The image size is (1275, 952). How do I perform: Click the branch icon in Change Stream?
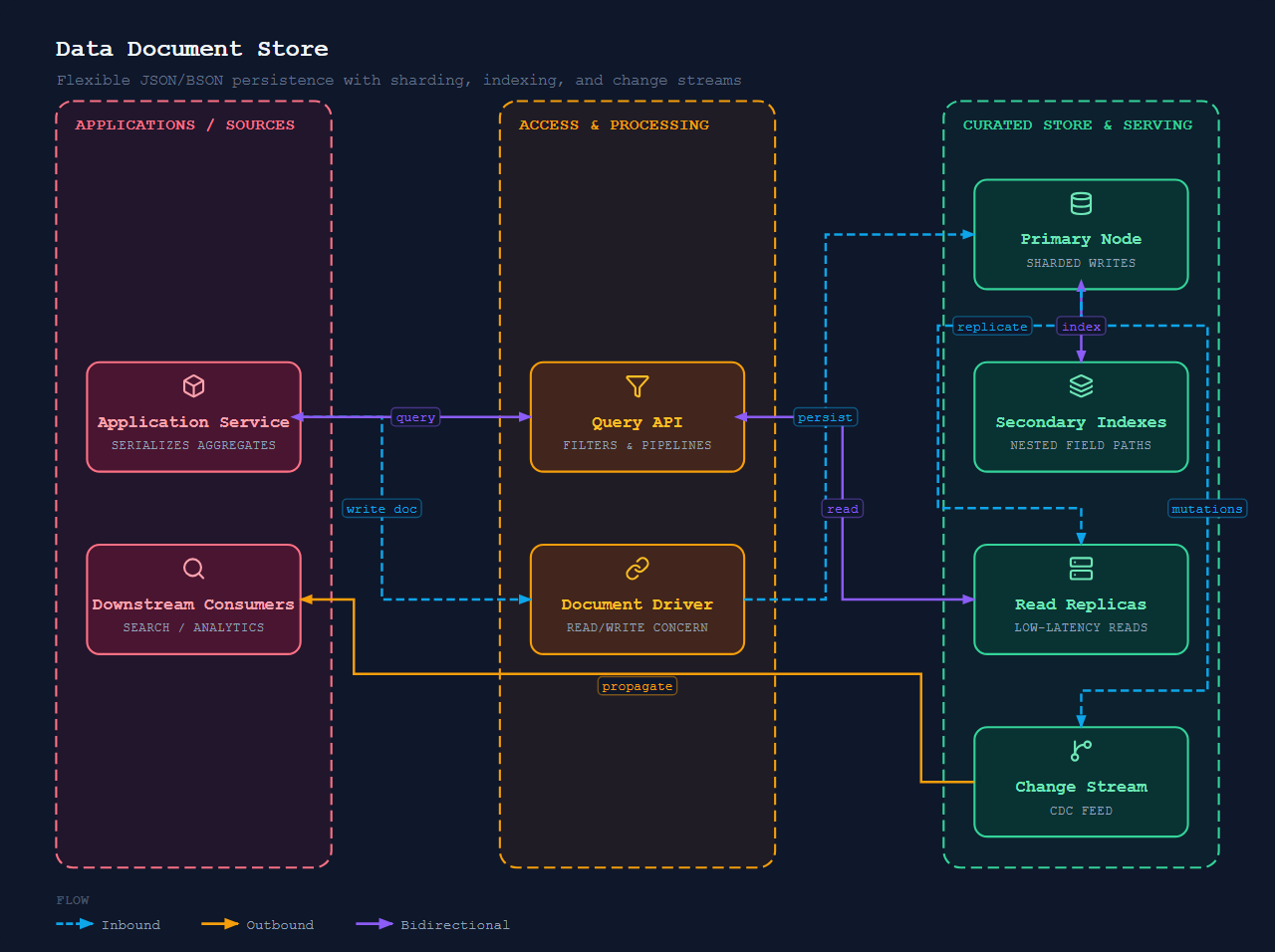1081,751
